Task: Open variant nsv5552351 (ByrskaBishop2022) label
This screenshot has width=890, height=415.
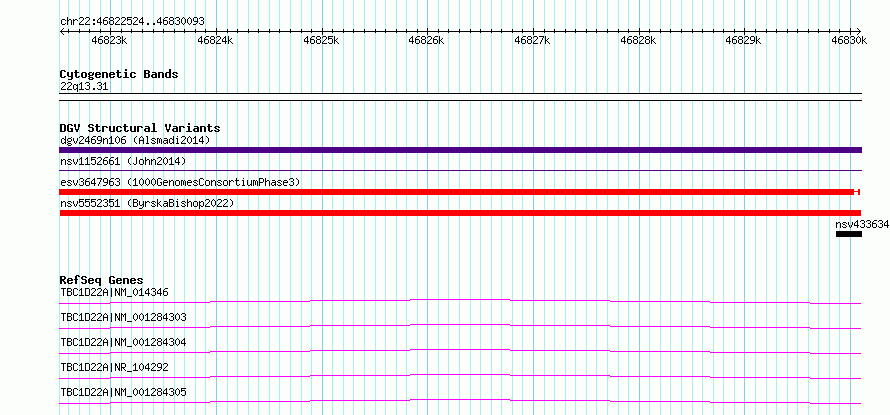Action: click(x=147, y=203)
